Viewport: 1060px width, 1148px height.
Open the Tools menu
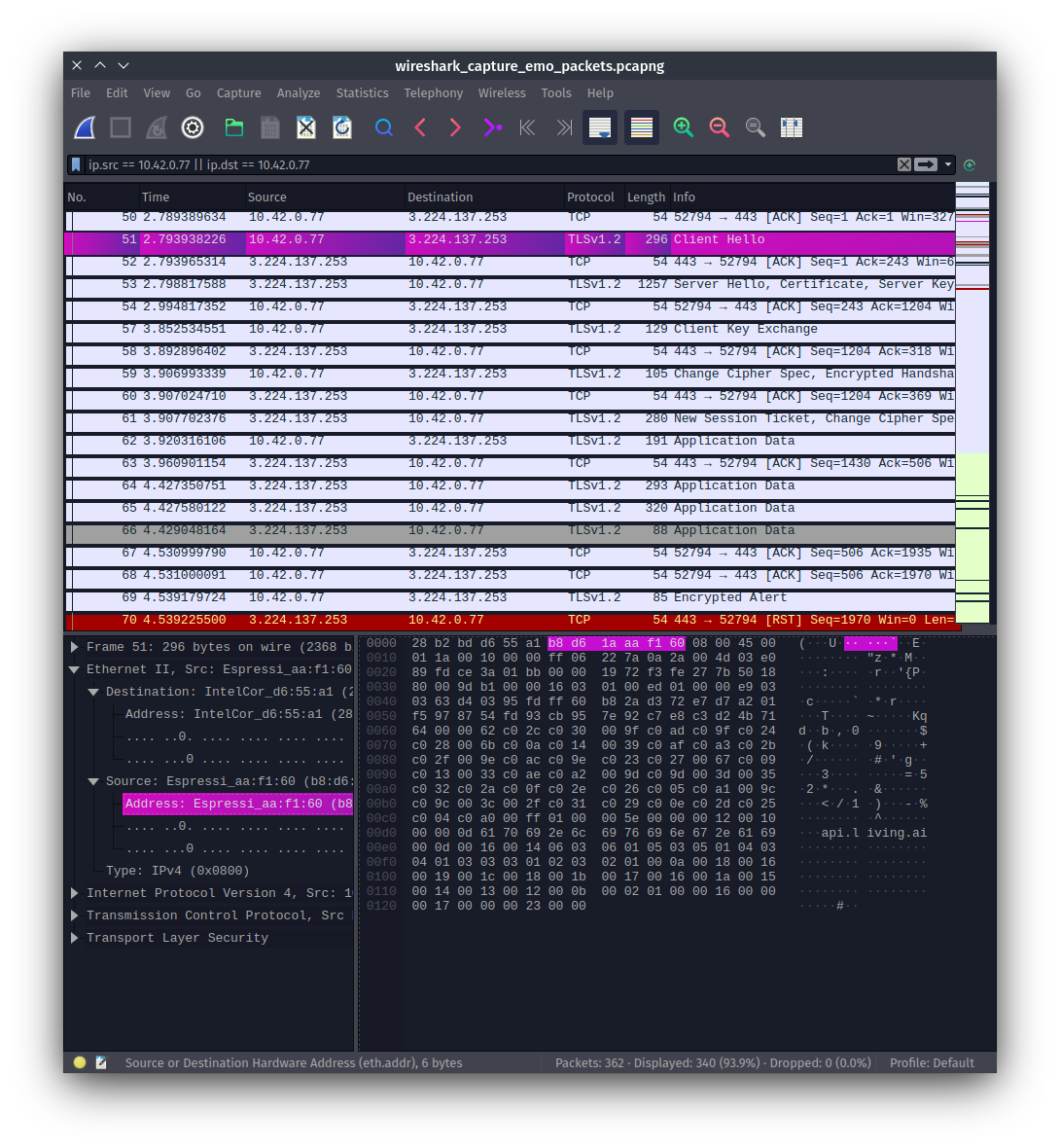click(556, 93)
